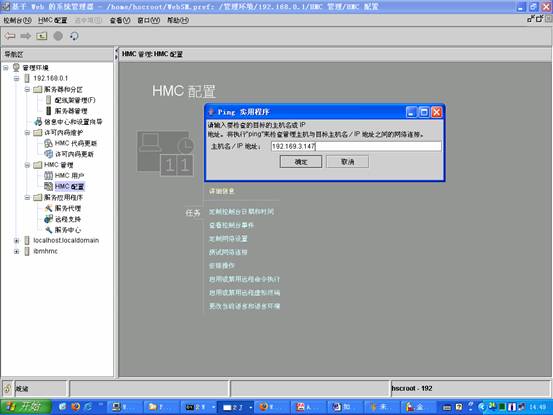Collapse the 192.168.0.1 tree node
This screenshot has height=415, width=553.
17,78
